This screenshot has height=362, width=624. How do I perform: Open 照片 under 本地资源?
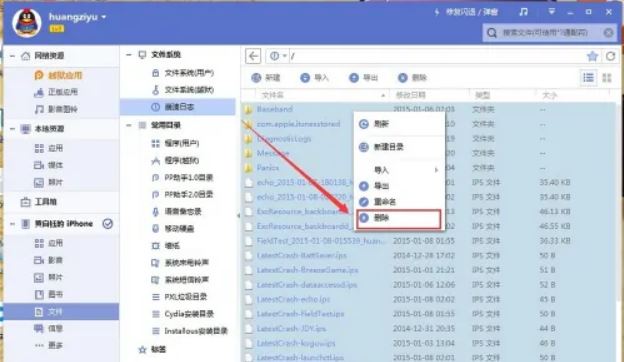click(49, 182)
